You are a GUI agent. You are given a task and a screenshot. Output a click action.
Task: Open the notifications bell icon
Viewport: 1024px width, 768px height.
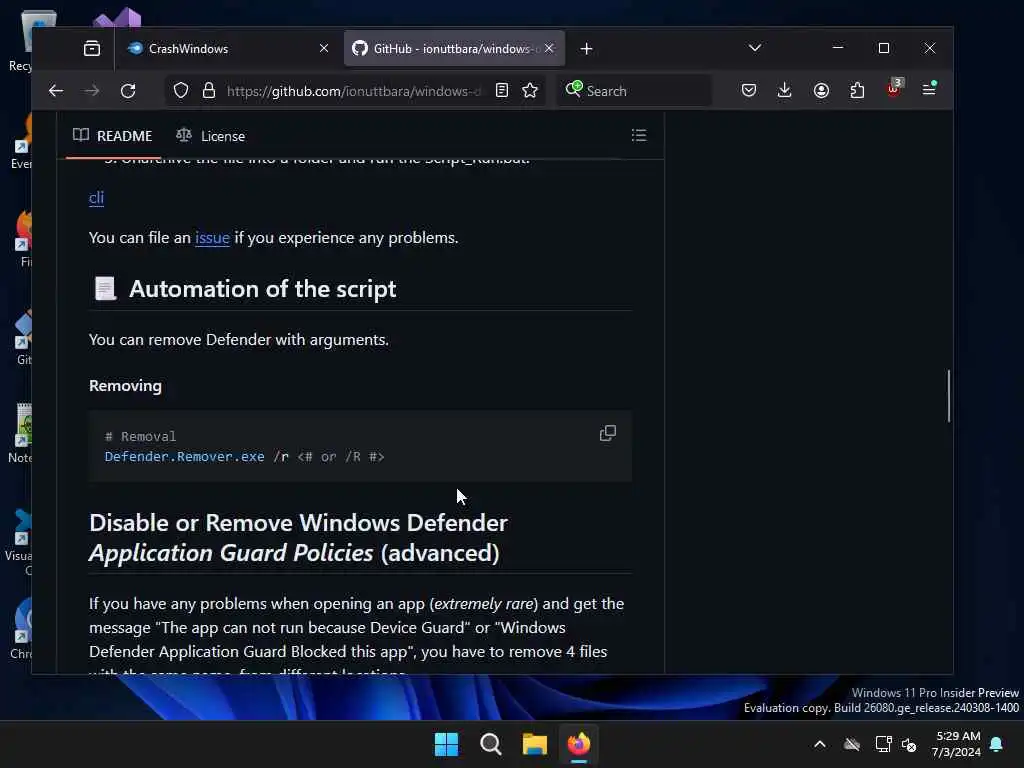[997, 744]
